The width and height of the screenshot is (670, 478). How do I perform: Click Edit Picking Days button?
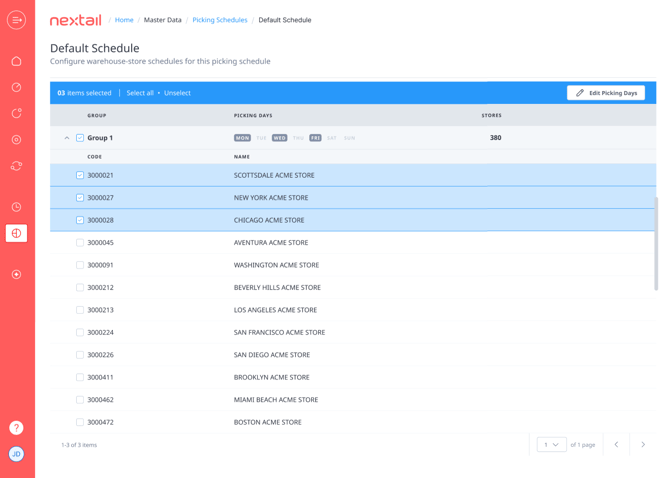click(x=606, y=93)
